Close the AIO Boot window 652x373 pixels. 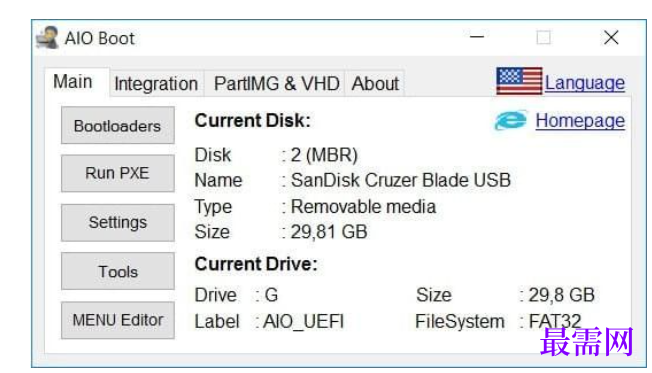coord(611,37)
